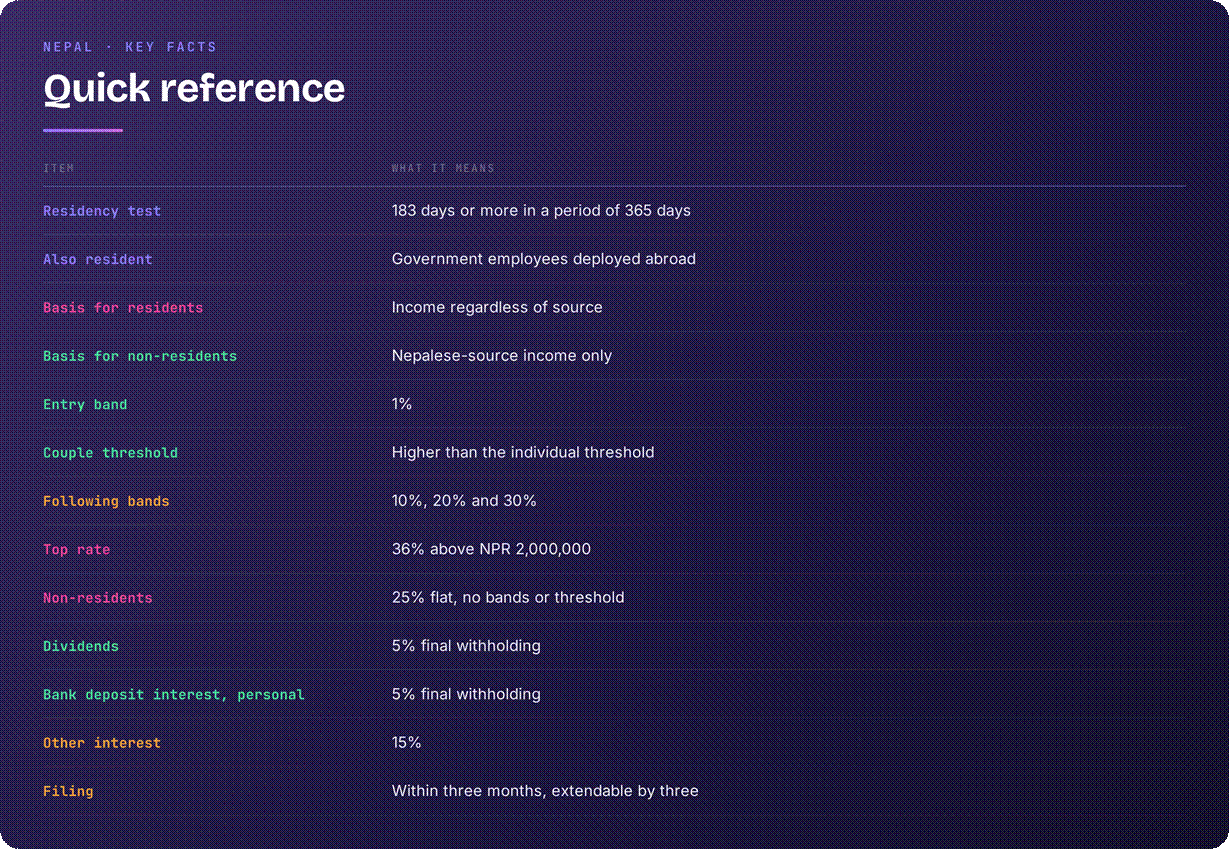This screenshot has width=1229, height=849.
Task: Select the Non-residents item label
Action: (98, 598)
